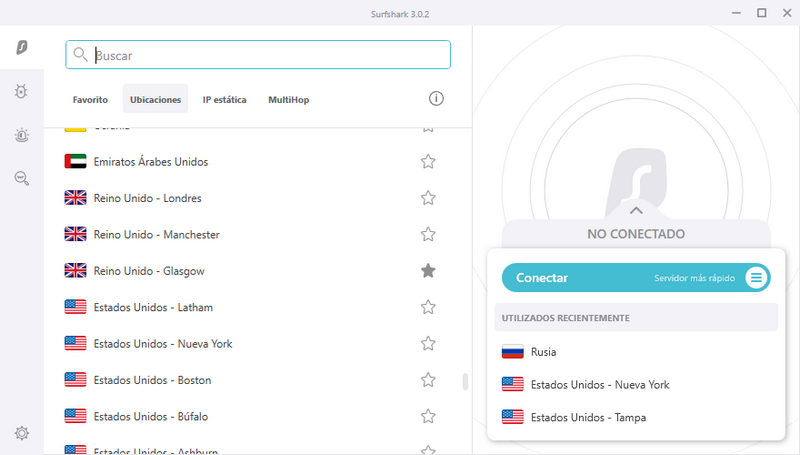Screen dimensions: 800x455
Task: Connect to recently used Rusia
Action: coord(636,352)
